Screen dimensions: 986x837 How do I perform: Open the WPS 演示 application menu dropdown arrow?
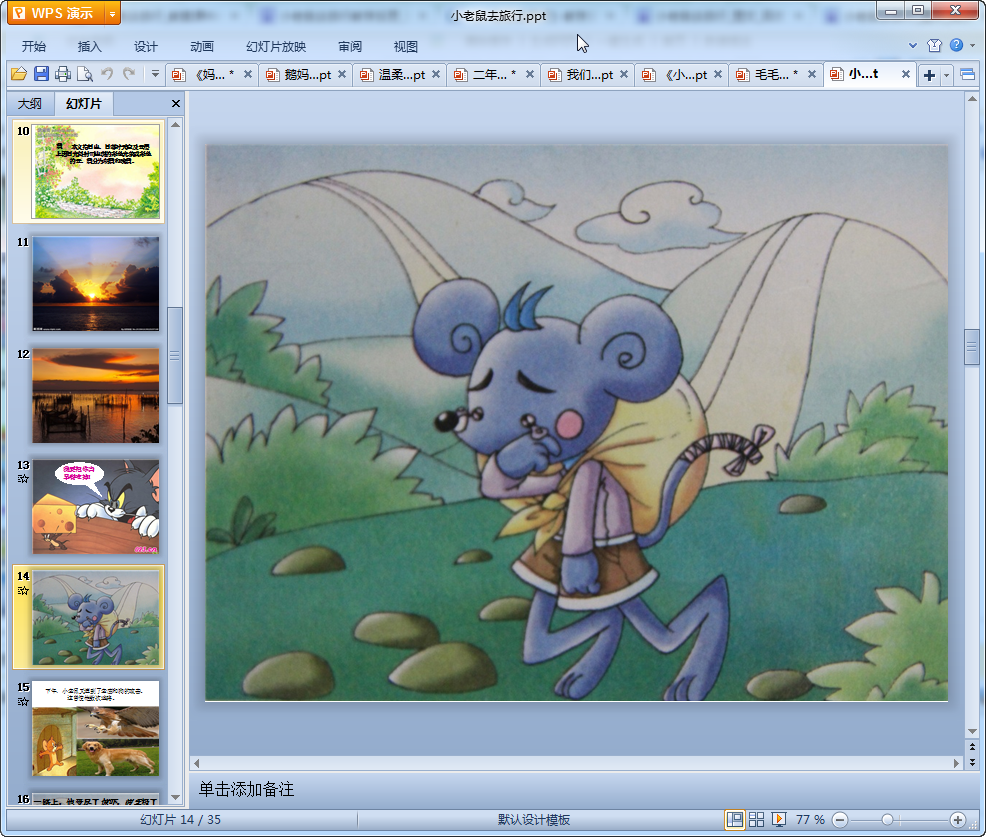click(112, 13)
